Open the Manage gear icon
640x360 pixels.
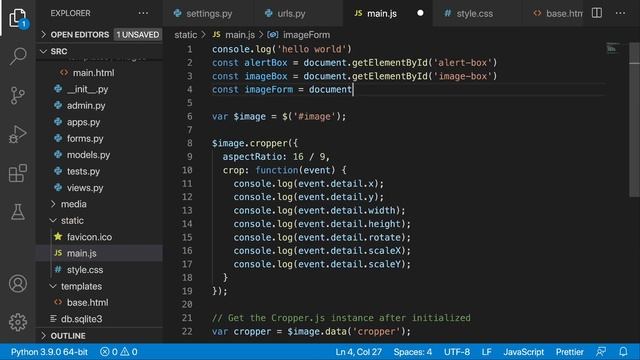pos(18,322)
